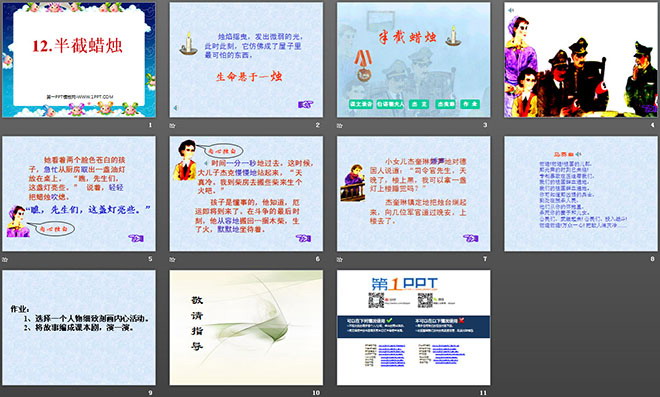Screen dimensions: 660x397
Task: Click slide number 10 label
Action: point(316,393)
